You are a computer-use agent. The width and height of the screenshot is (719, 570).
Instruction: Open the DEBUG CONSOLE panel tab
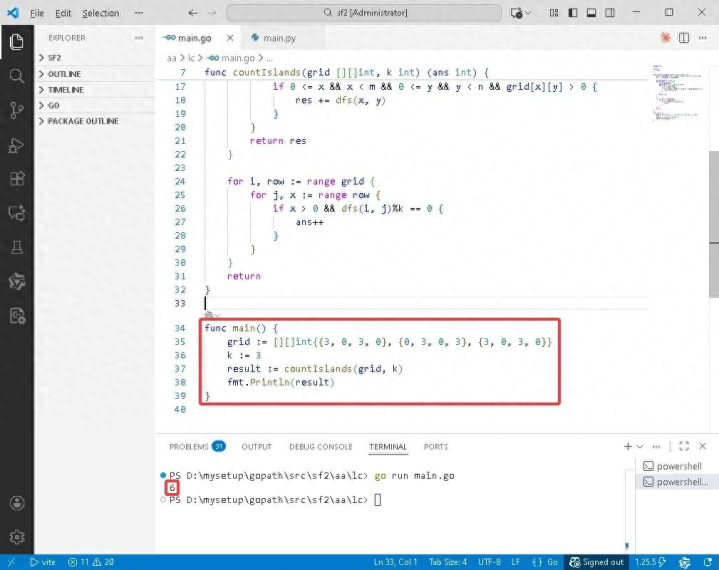[320, 447]
